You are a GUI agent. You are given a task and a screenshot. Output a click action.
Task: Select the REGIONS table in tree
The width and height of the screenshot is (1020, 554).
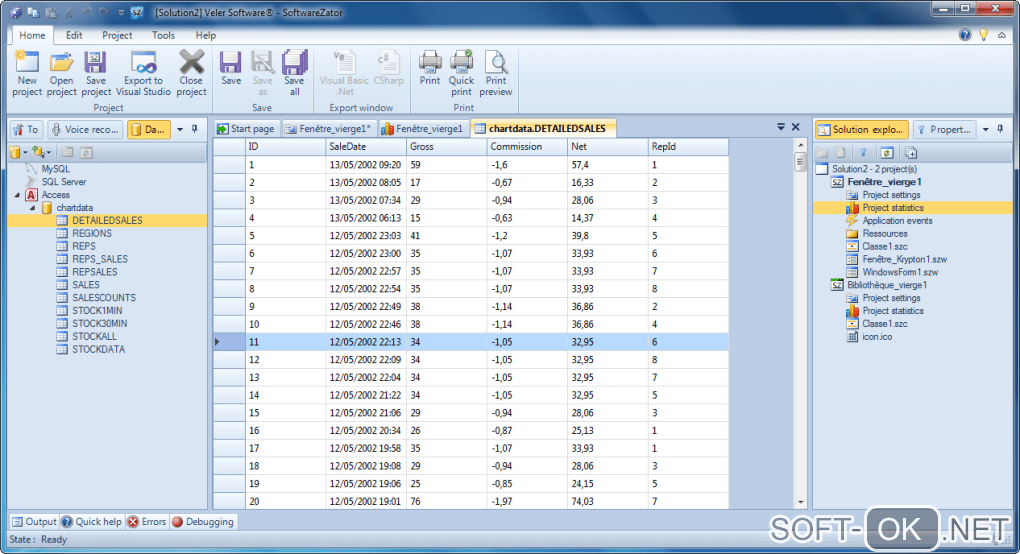click(x=92, y=233)
